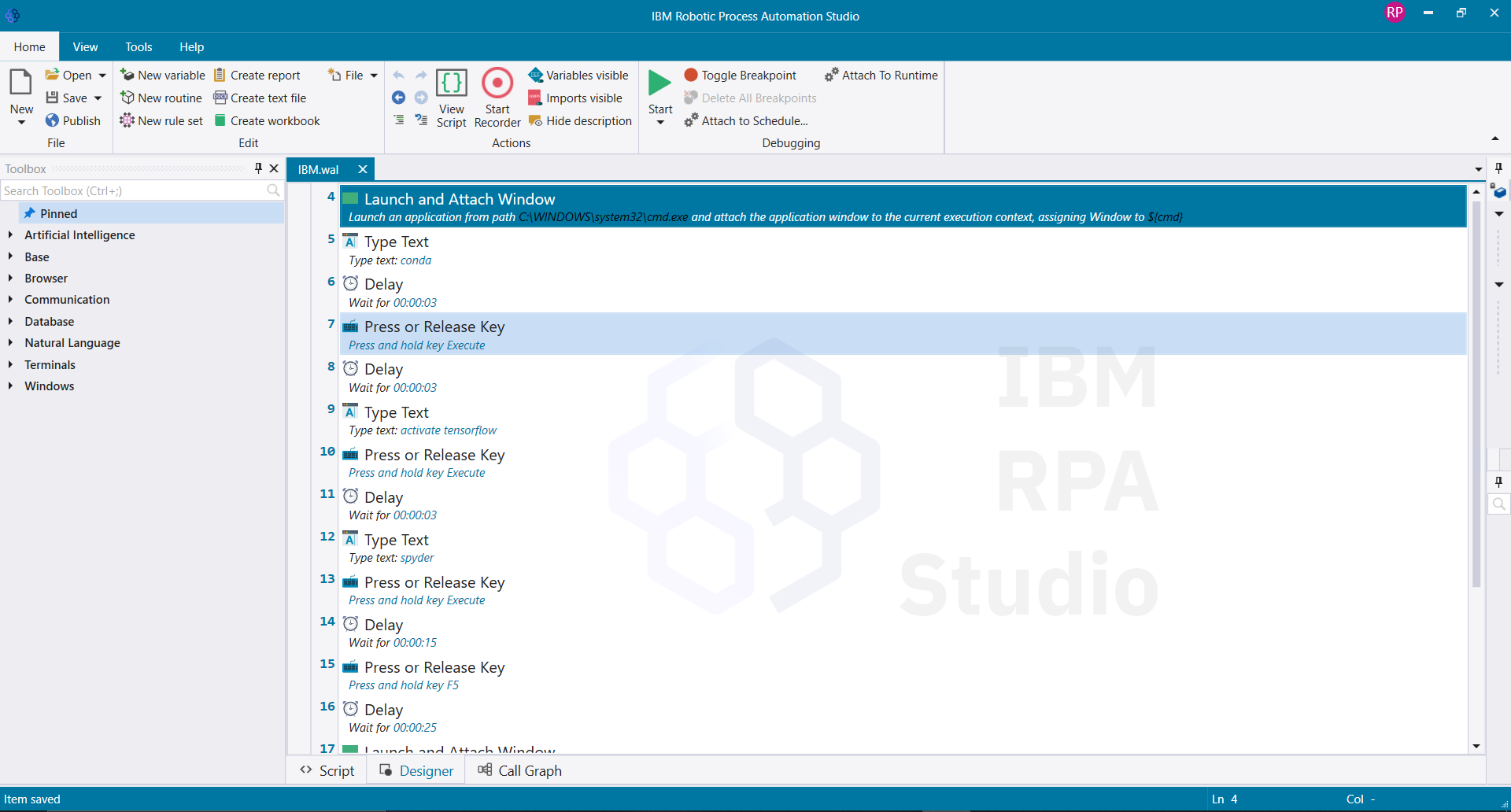
Task: Open the dropdown under New
Action: [21, 123]
